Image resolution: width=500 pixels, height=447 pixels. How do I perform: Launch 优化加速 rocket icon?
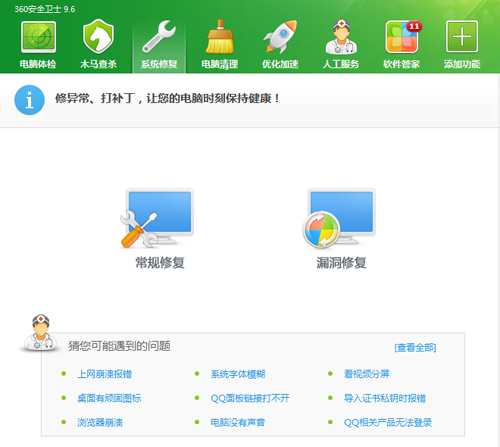point(280,37)
